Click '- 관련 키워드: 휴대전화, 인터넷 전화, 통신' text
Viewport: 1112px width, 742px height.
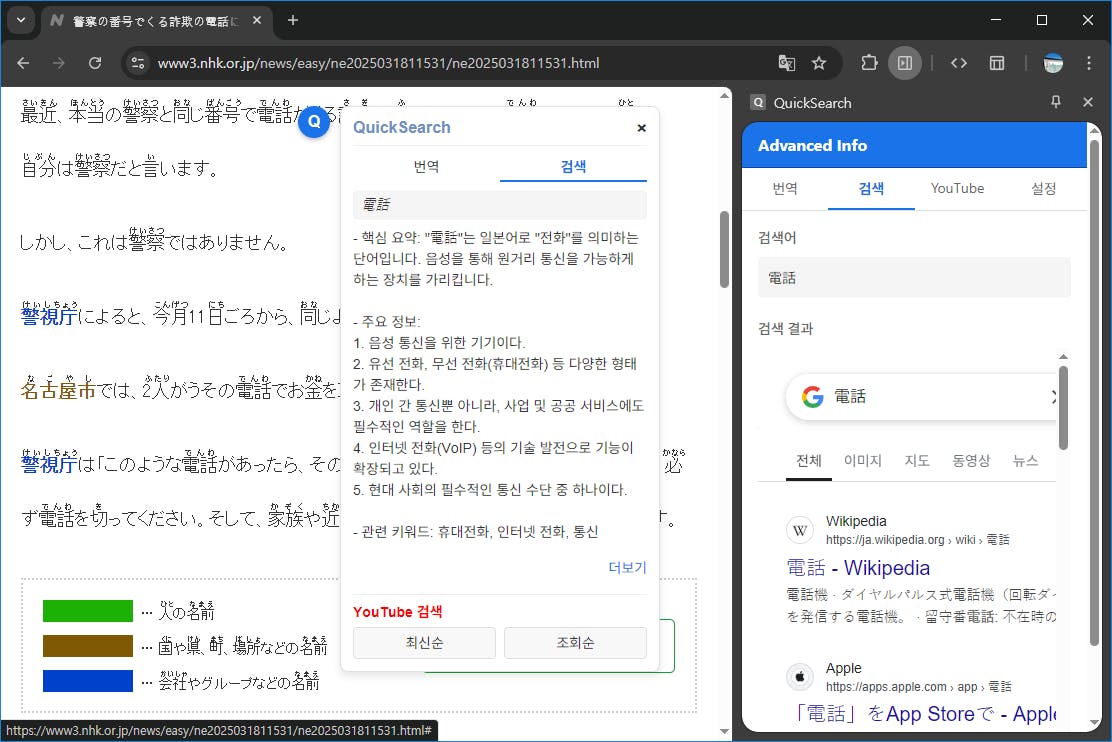coord(476,532)
